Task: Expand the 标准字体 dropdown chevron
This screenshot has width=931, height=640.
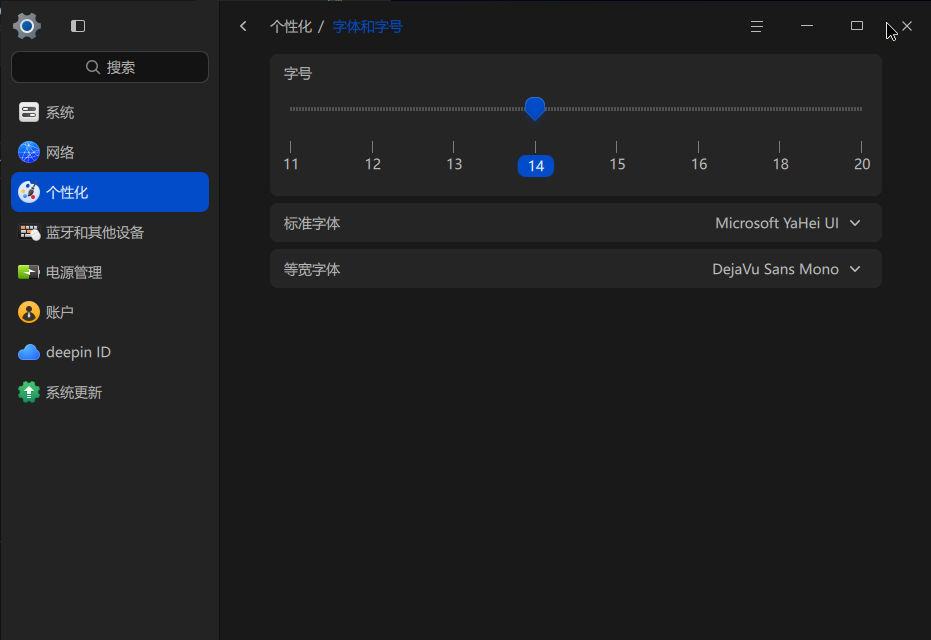Action: [x=855, y=223]
